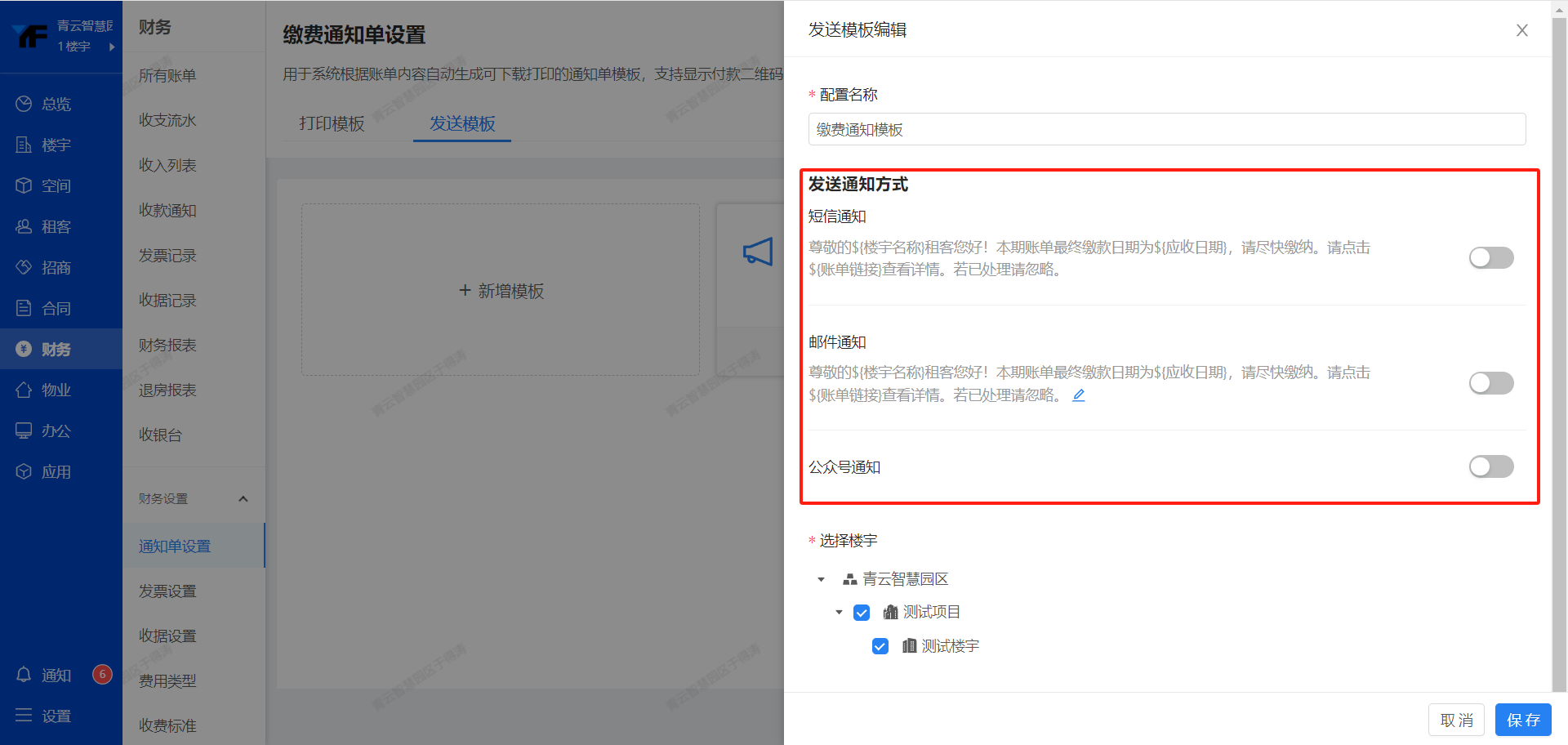Viewport: 1568px width, 745px height.
Task: Click the 配置名称 input field
Action: point(1166,129)
